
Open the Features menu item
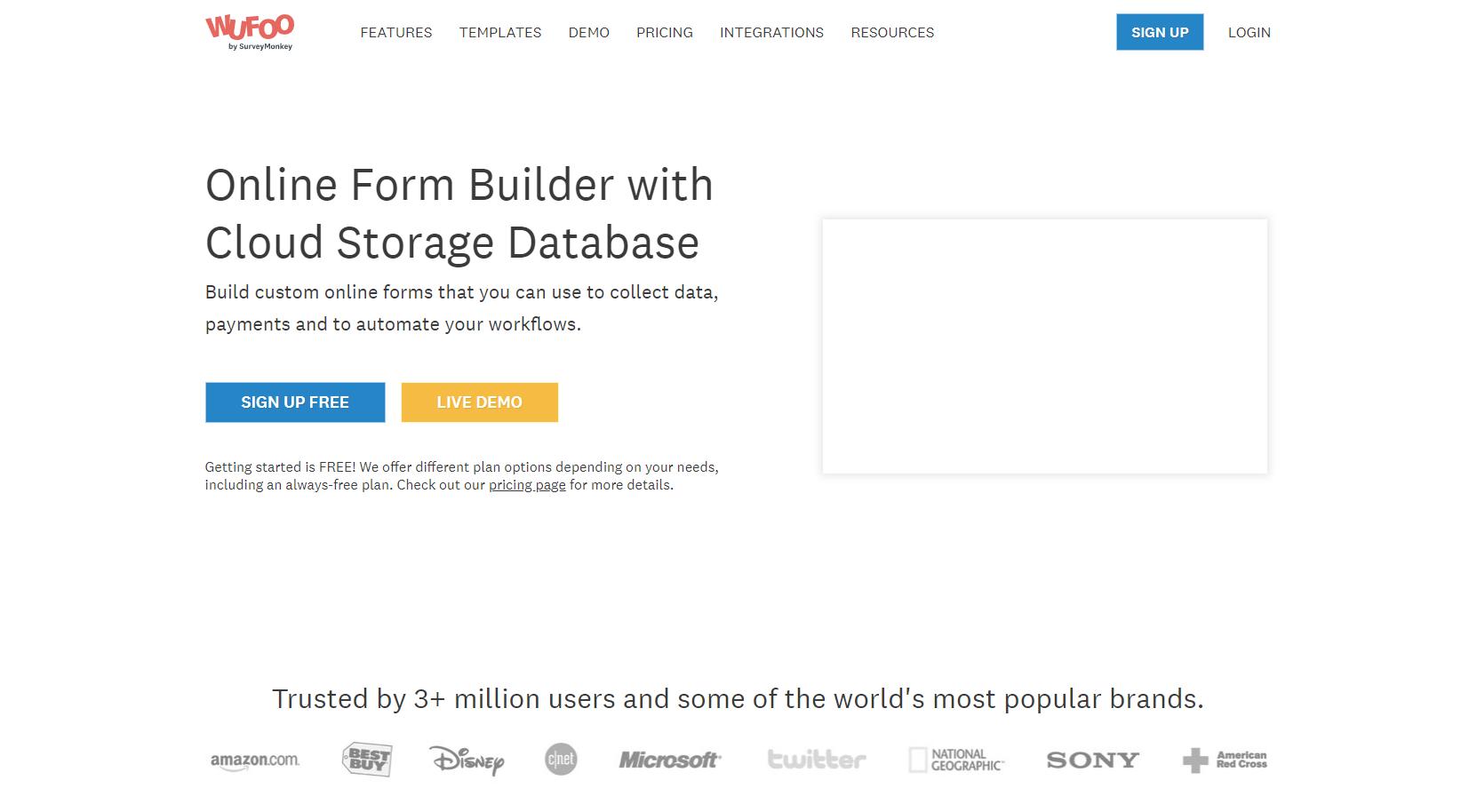coord(396,33)
